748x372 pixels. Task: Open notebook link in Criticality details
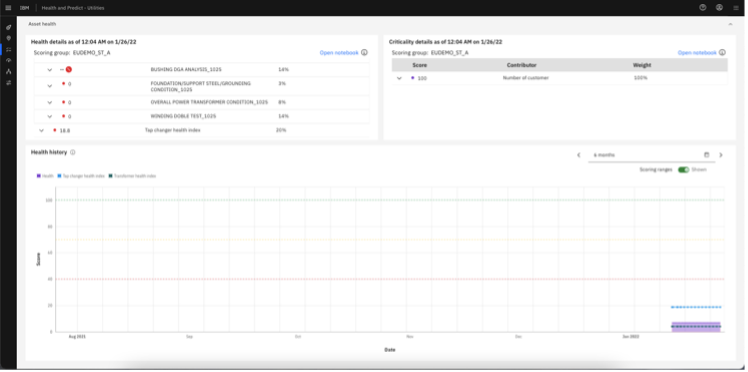(x=697, y=52)
